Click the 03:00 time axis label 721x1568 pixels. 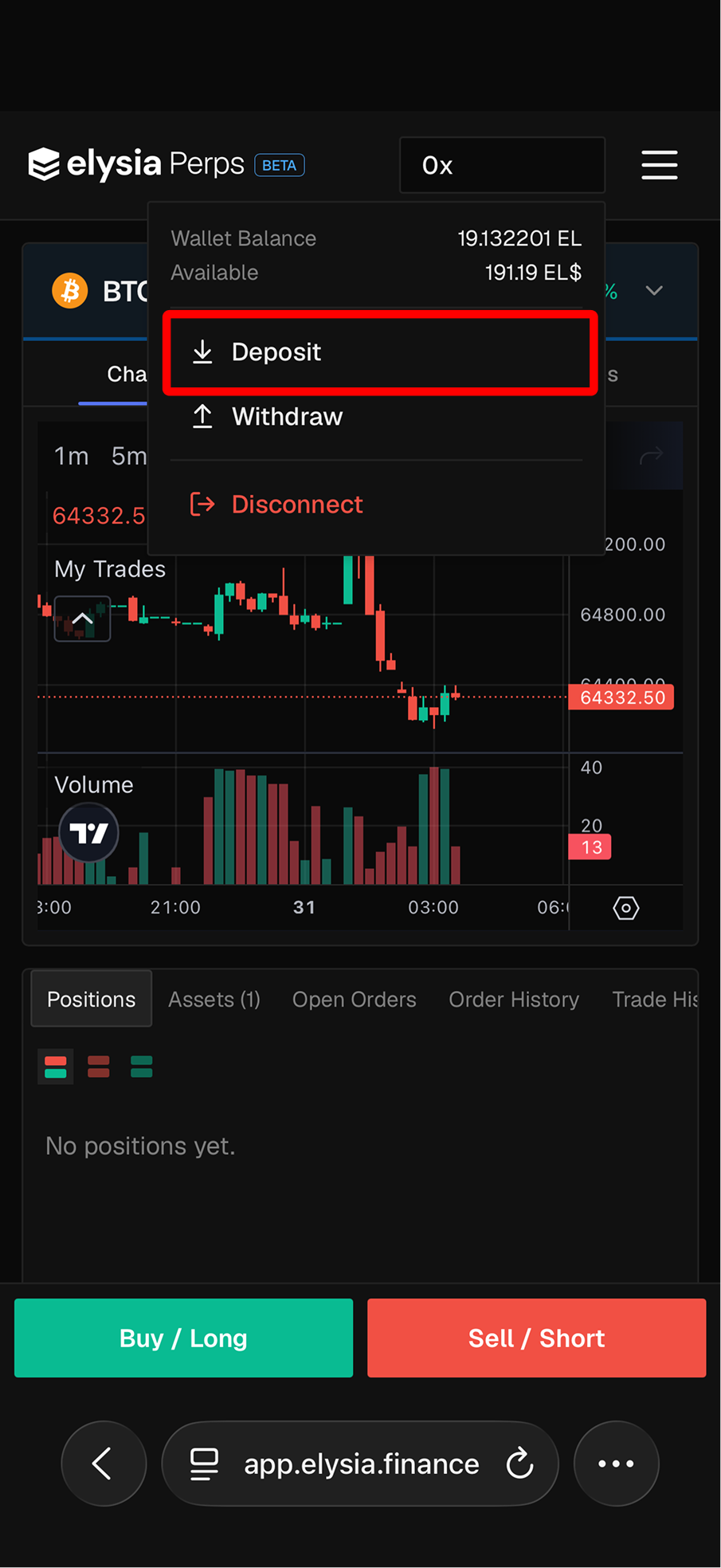pos(433,907)
